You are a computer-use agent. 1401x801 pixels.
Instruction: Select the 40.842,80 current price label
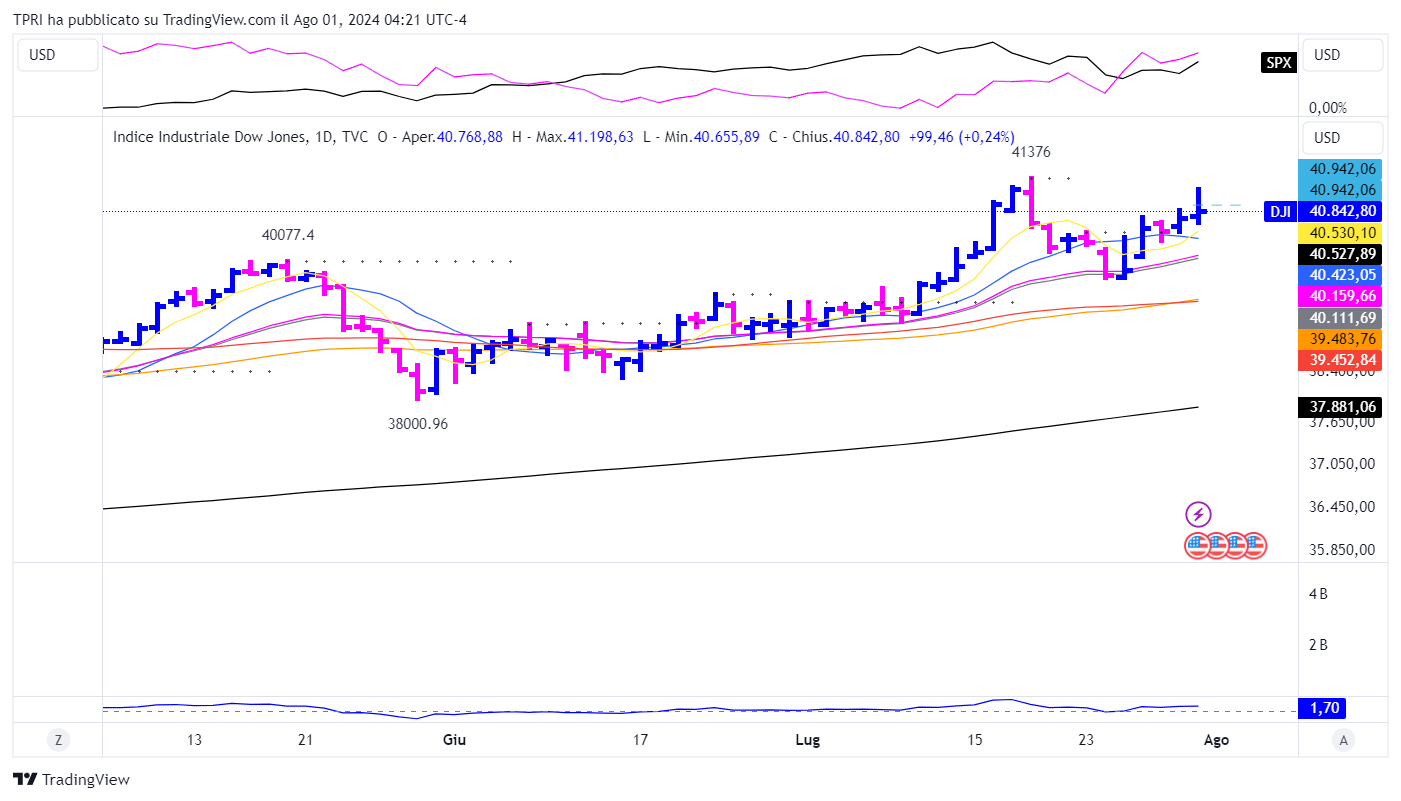coord(1340,211)
